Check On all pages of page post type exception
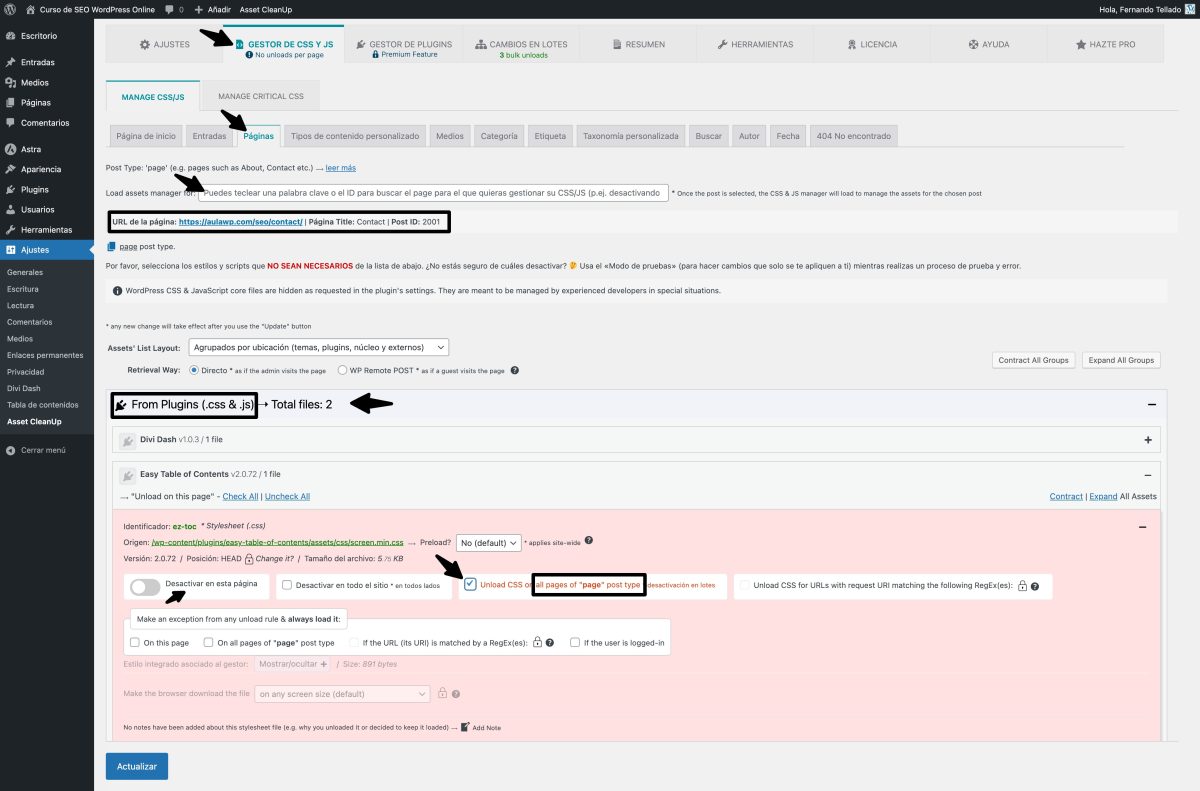 [209, 642]
